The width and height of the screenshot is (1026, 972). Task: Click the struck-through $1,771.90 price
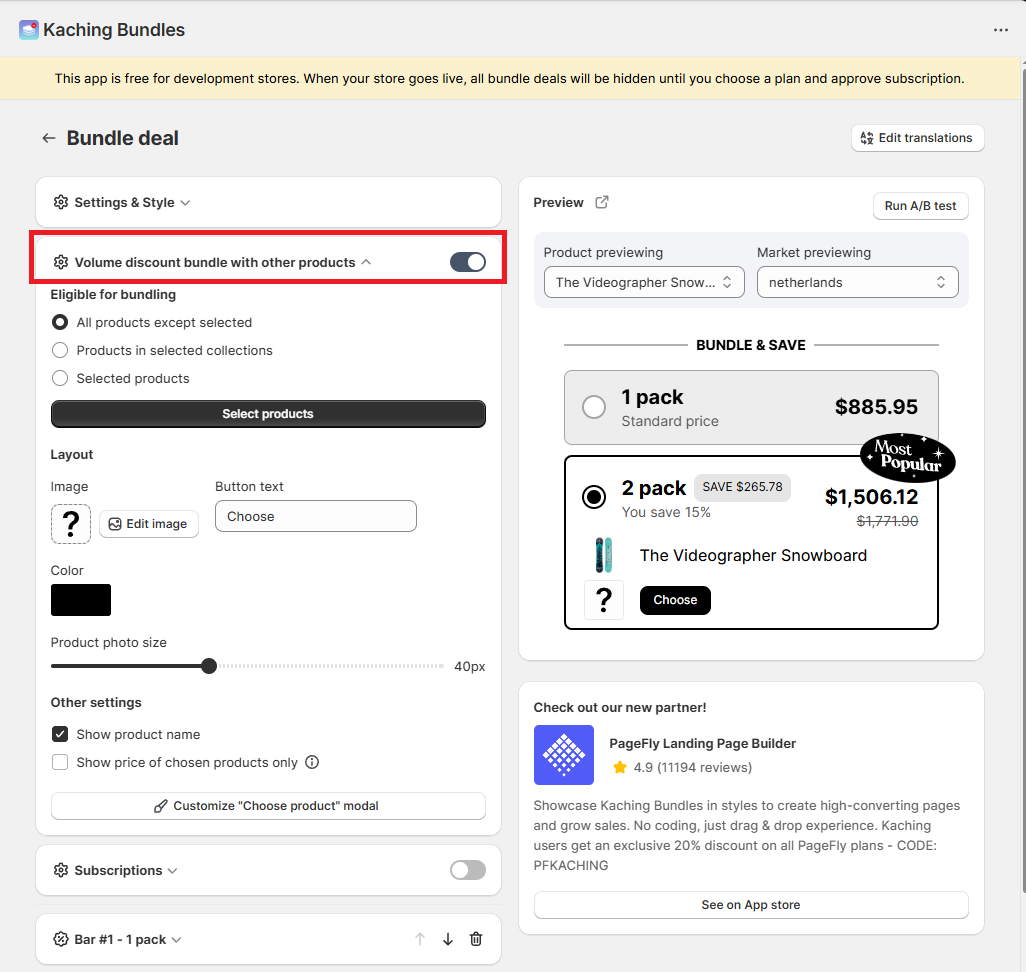click(887, 521)
